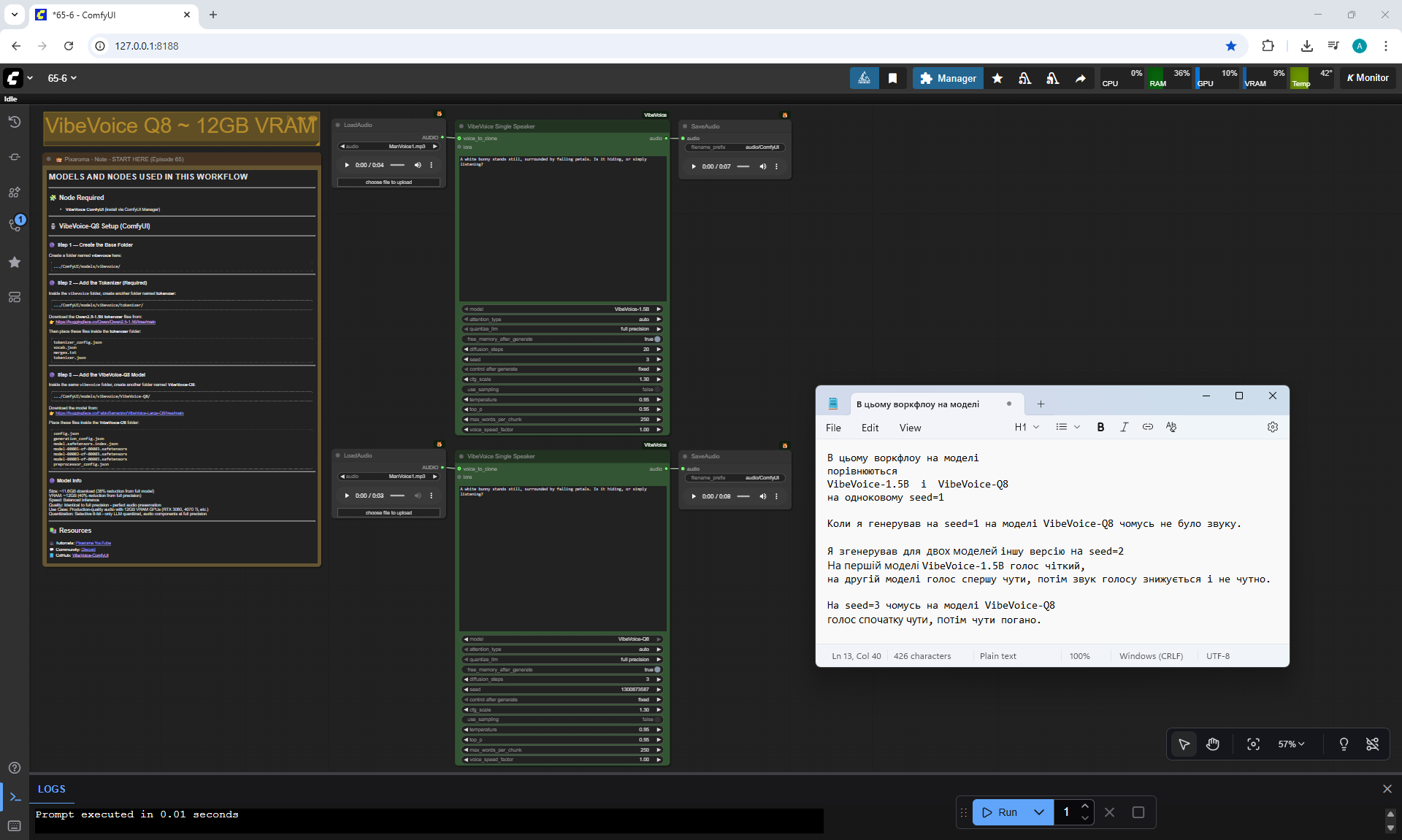1402x840 pixels.
Task: Click the share arrow icon in toolbar
Action: pos(1080,78)
